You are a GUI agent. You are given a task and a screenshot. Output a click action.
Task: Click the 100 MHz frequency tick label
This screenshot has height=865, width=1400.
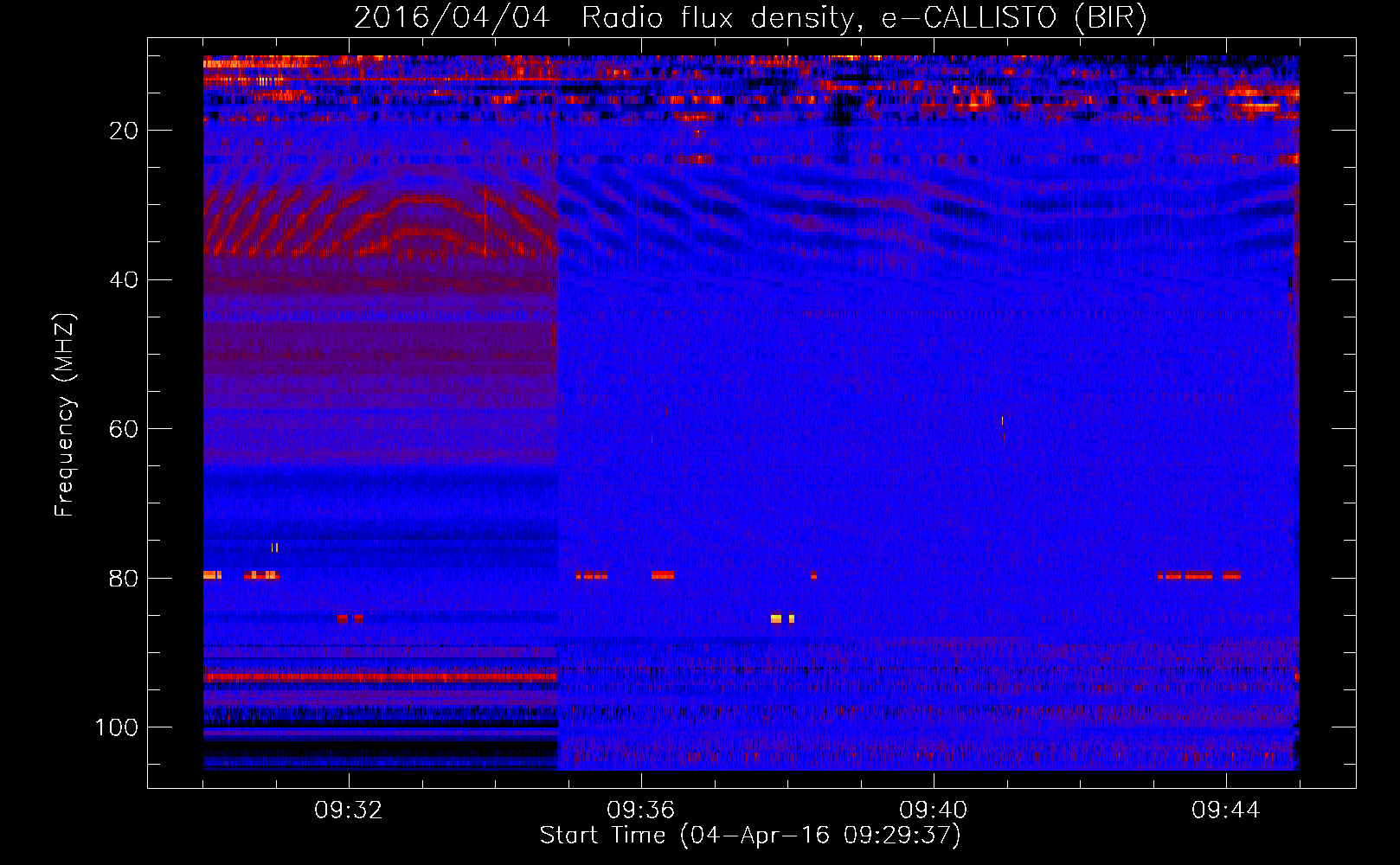pos(117,727)
